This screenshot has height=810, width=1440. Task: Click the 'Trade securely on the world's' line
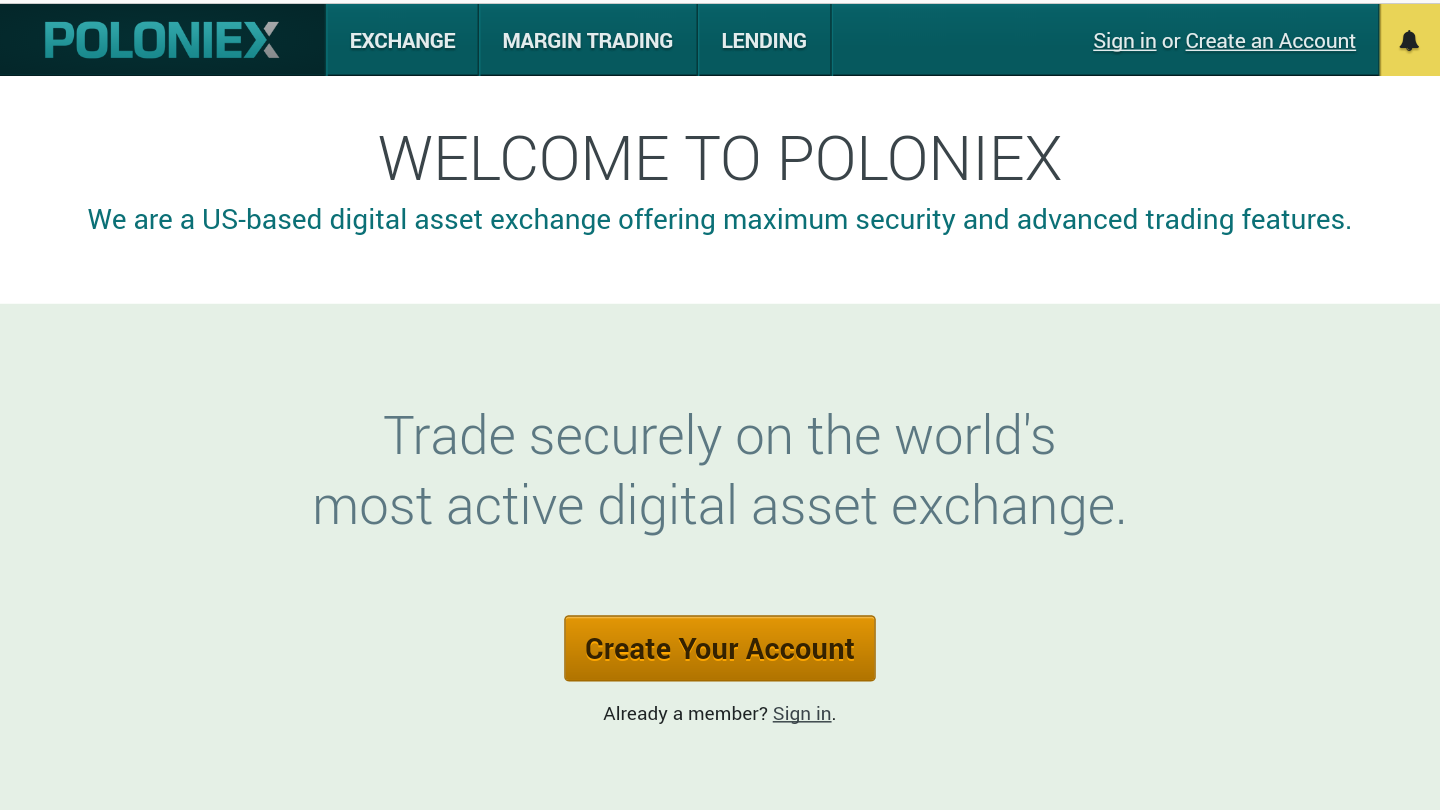719,436
